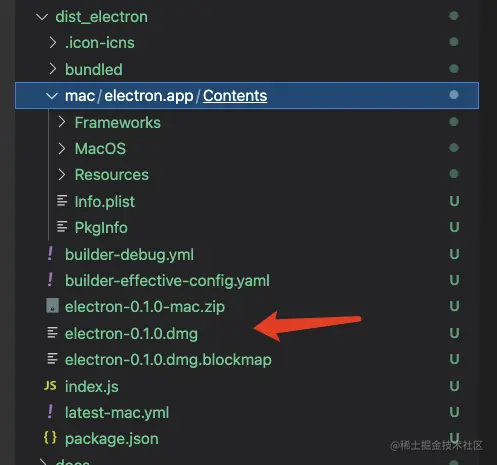Click the git status dot beside MacOS folder

[454, 148]
